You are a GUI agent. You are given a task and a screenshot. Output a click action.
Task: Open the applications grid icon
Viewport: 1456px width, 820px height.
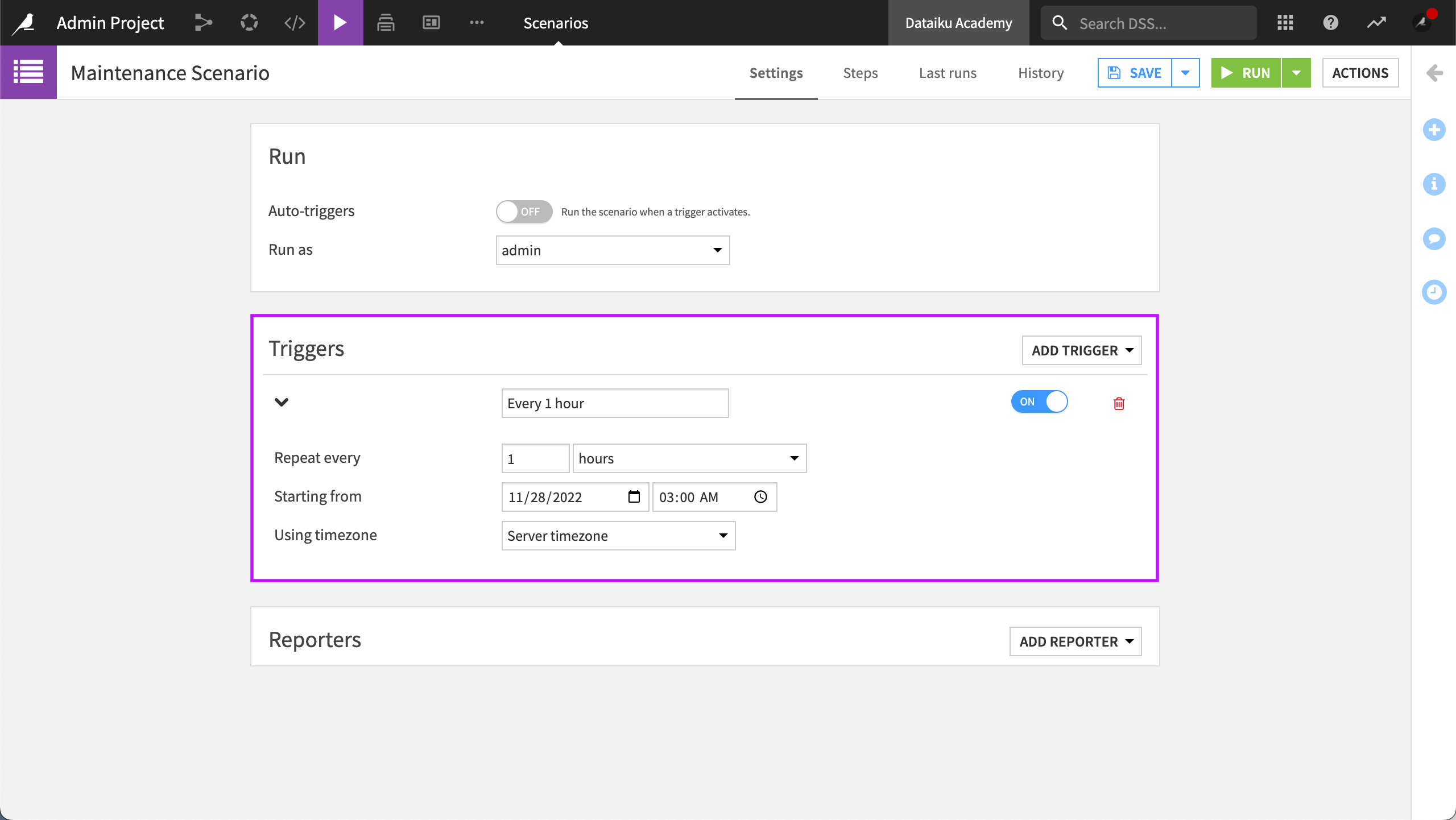(x=1285, y=23)
